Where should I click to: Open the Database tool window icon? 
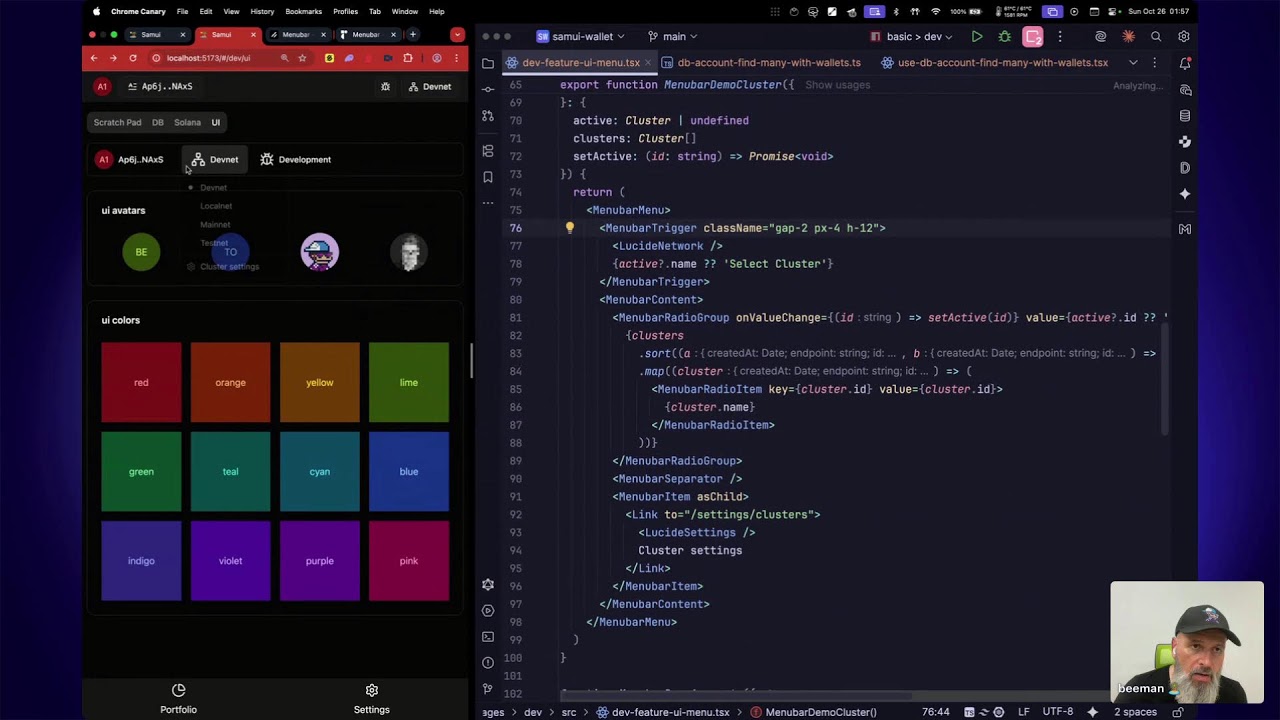pyautogui.click(x=1185, y=115)
